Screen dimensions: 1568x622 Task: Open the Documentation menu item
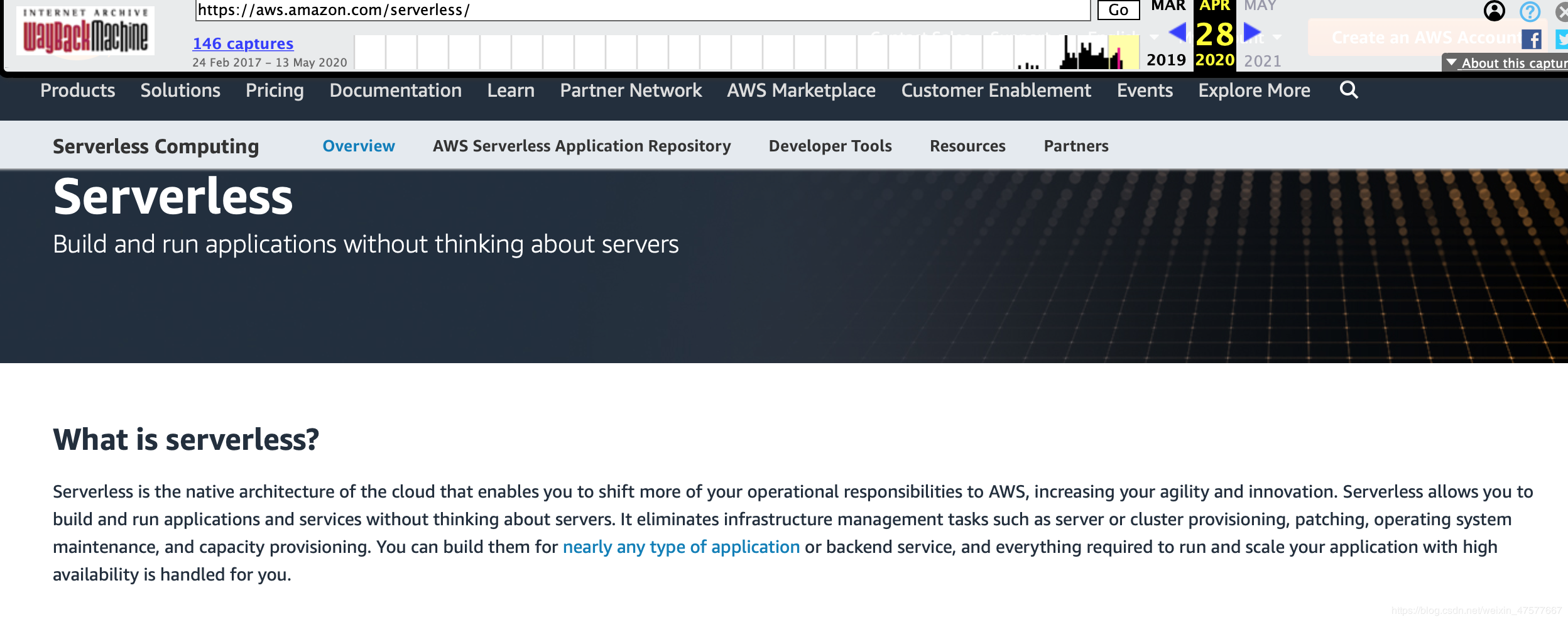pos(396,90)
